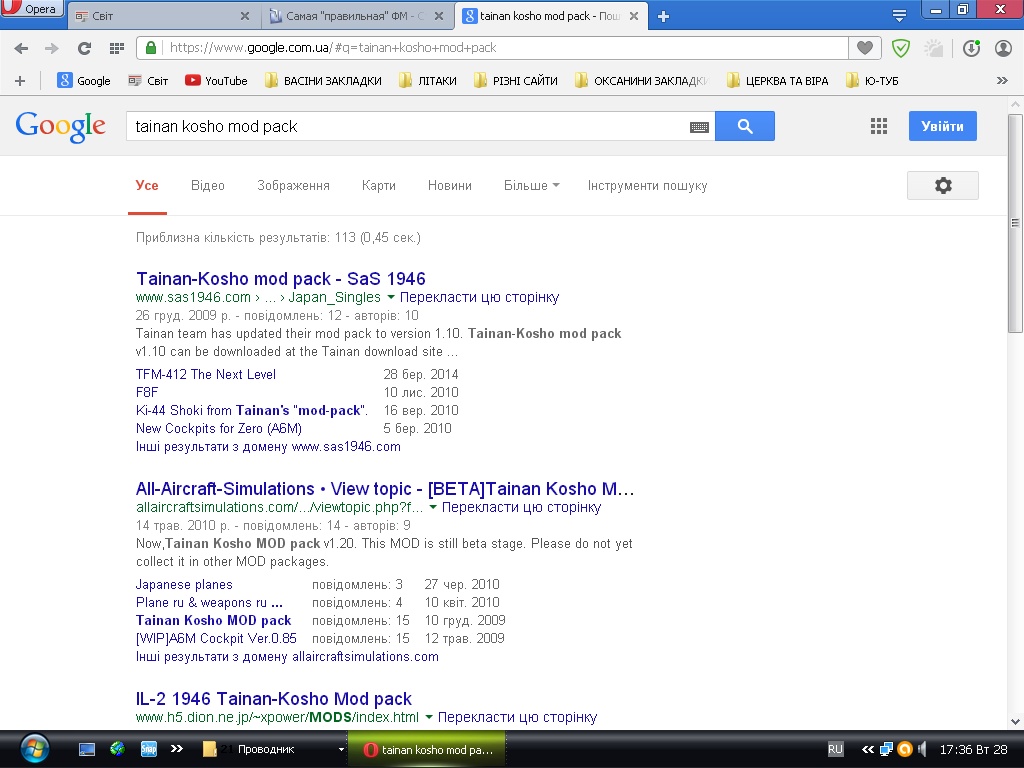Viewport: 1024px width, 768px height.
Task: Open All-Aircraft-Simulations View topic result
Action: coord(385,488)
